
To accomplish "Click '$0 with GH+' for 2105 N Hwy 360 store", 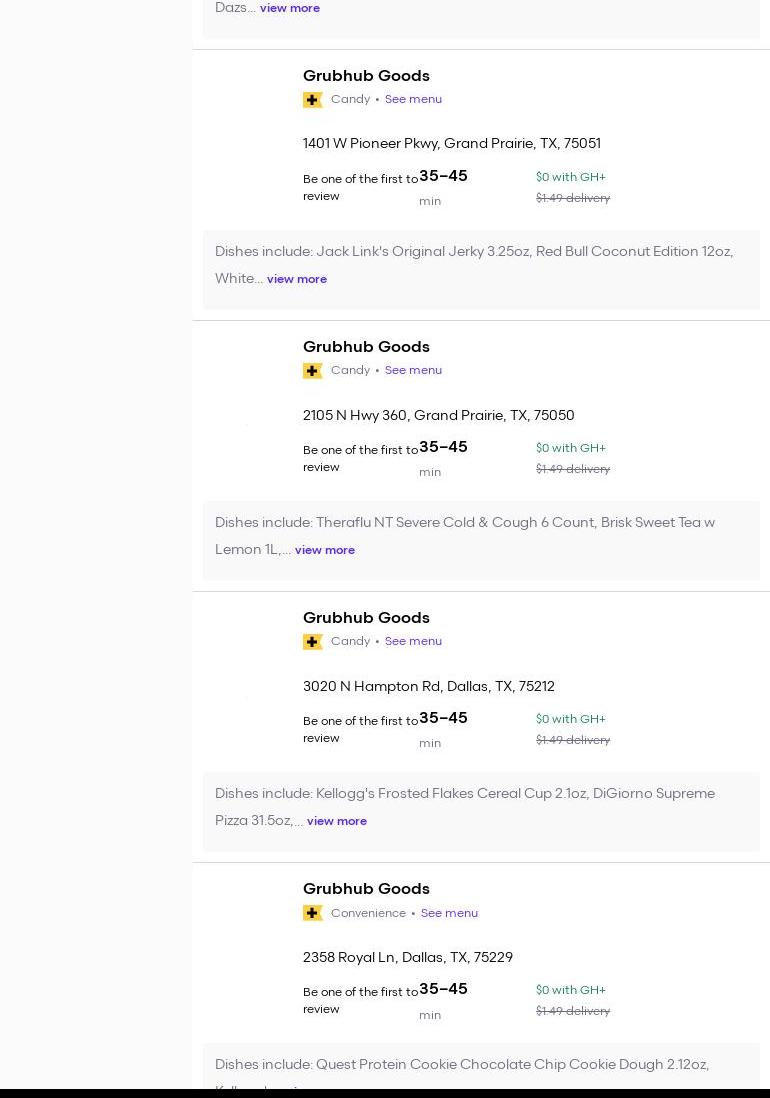I will click(x=570, y=448).
